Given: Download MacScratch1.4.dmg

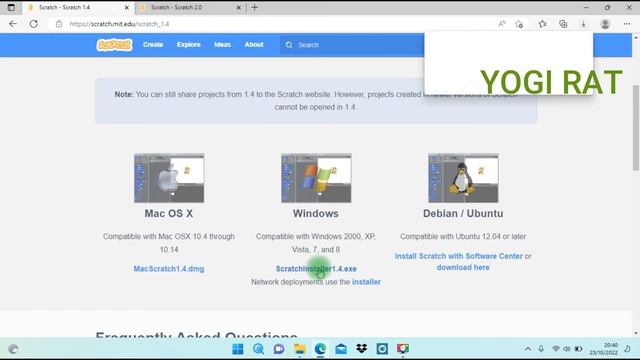Looking at the screenshot, I should click(169, 269).
